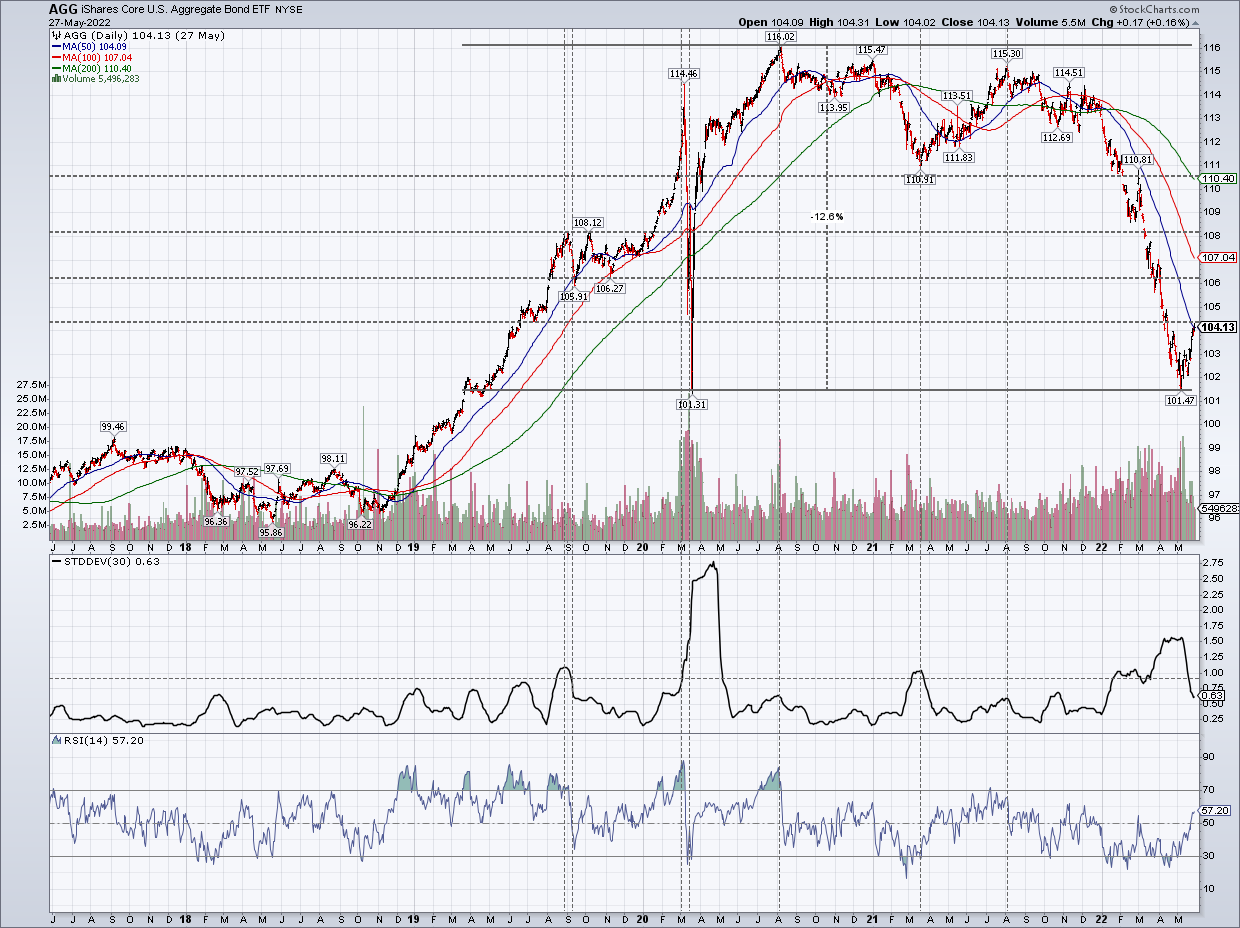
Task: Click the 116.02 peak price label
Action: coord(781,36)
